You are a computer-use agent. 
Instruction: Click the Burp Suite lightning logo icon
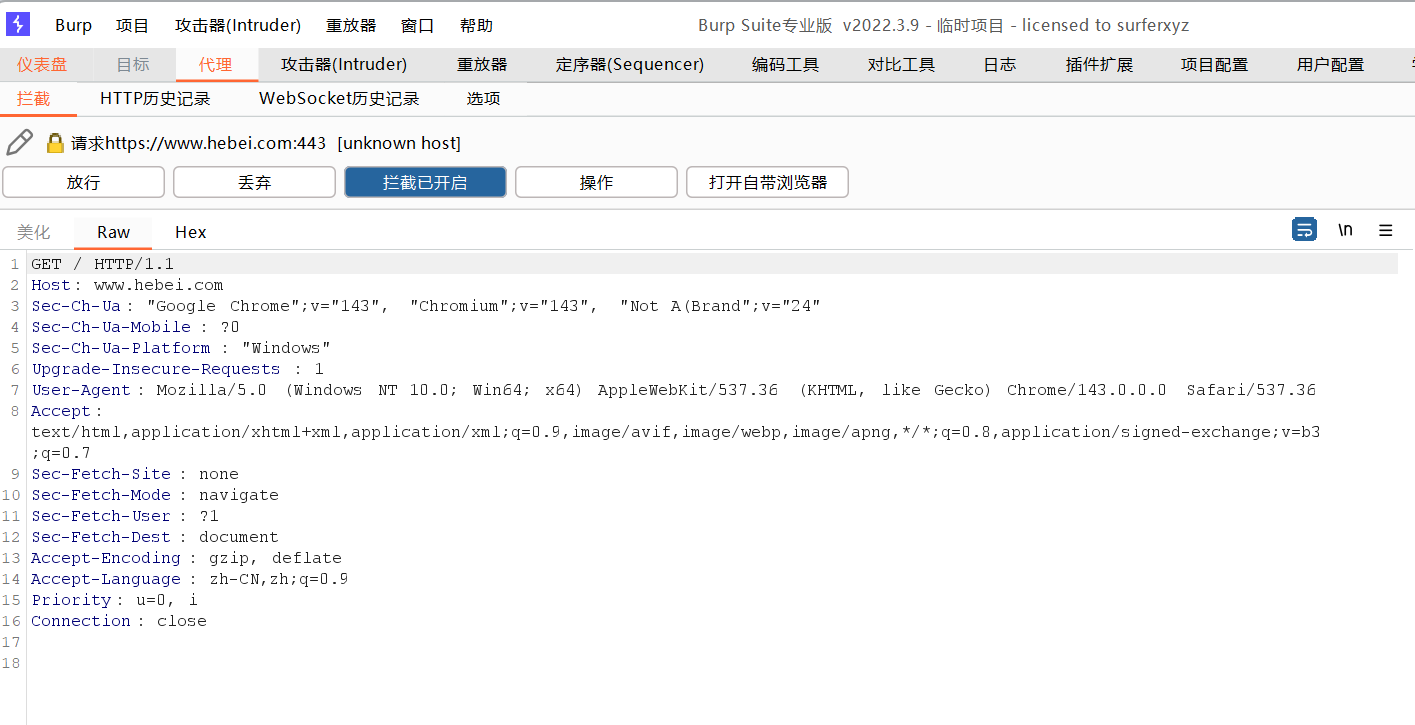click(18, 25)
